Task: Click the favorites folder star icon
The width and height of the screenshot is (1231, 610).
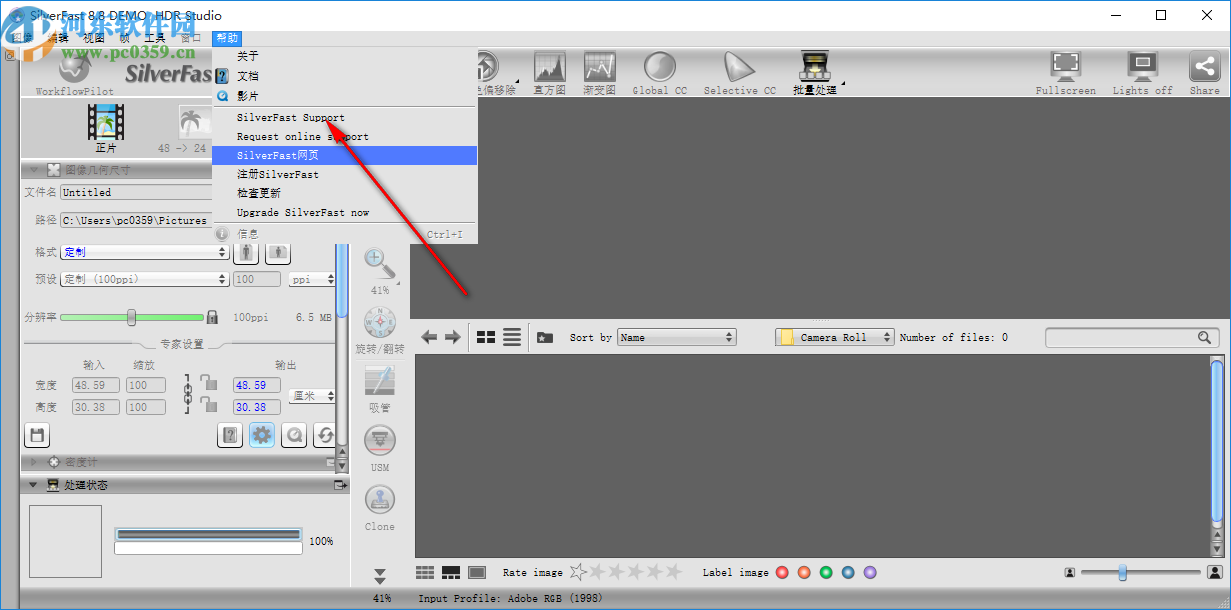Action: [545, 337]
